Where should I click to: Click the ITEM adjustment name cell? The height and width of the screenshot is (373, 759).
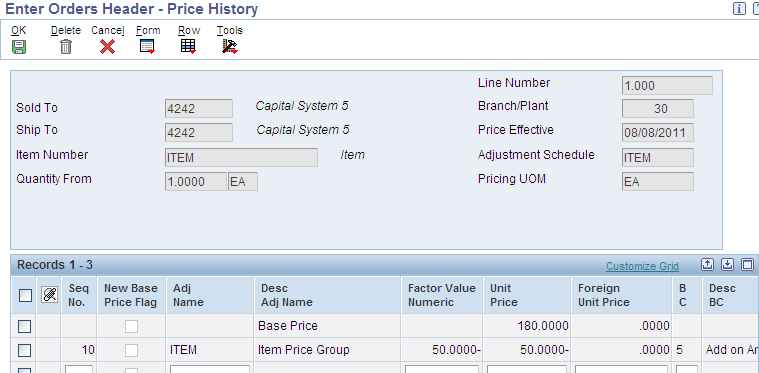coord(210,350)
